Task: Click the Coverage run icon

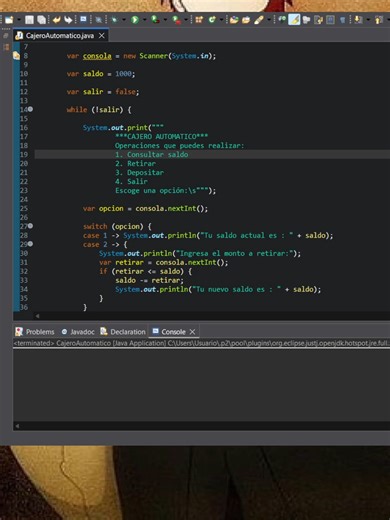Action: pyautogui.click(x=155, y=20)
